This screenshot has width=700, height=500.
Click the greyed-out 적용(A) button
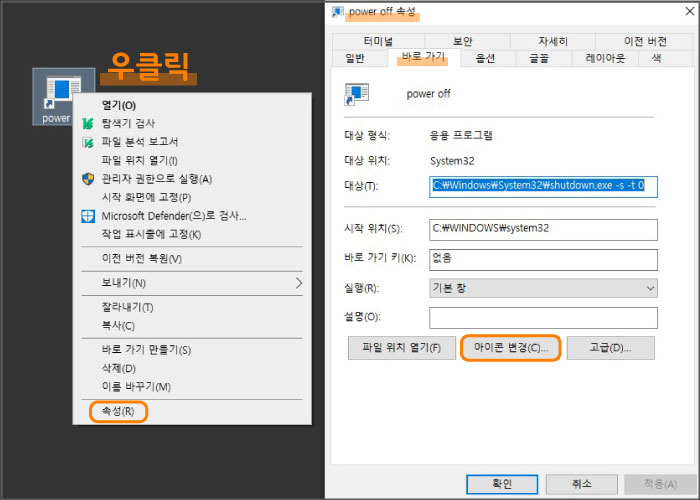[660, 484]
